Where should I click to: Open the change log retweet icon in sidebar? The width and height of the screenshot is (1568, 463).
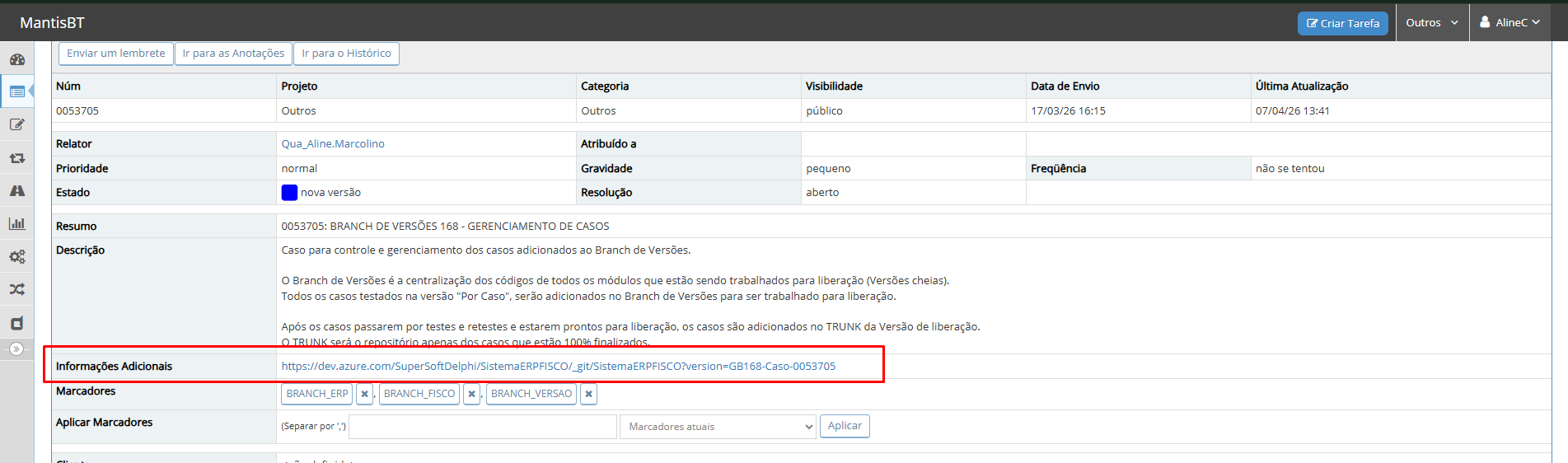[x=16, y=158]
